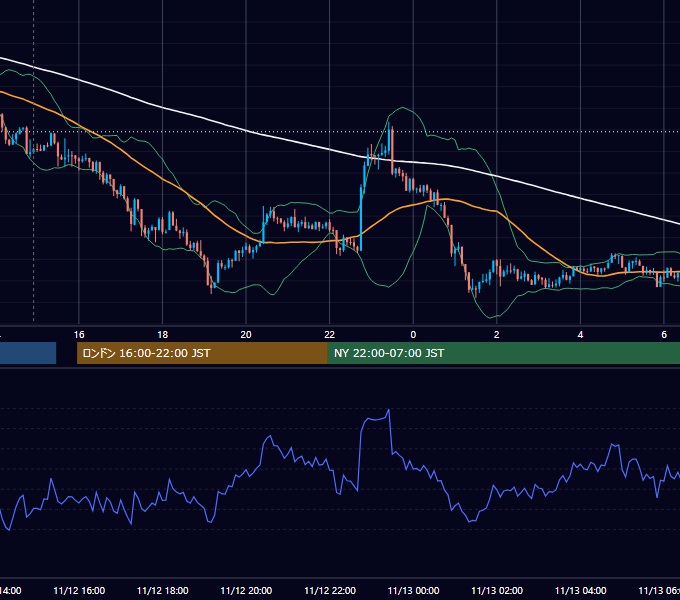The height and width of the screenshot is (600, 680).
Task: Click hour label 4 on the chart axis
Action: 580,335
